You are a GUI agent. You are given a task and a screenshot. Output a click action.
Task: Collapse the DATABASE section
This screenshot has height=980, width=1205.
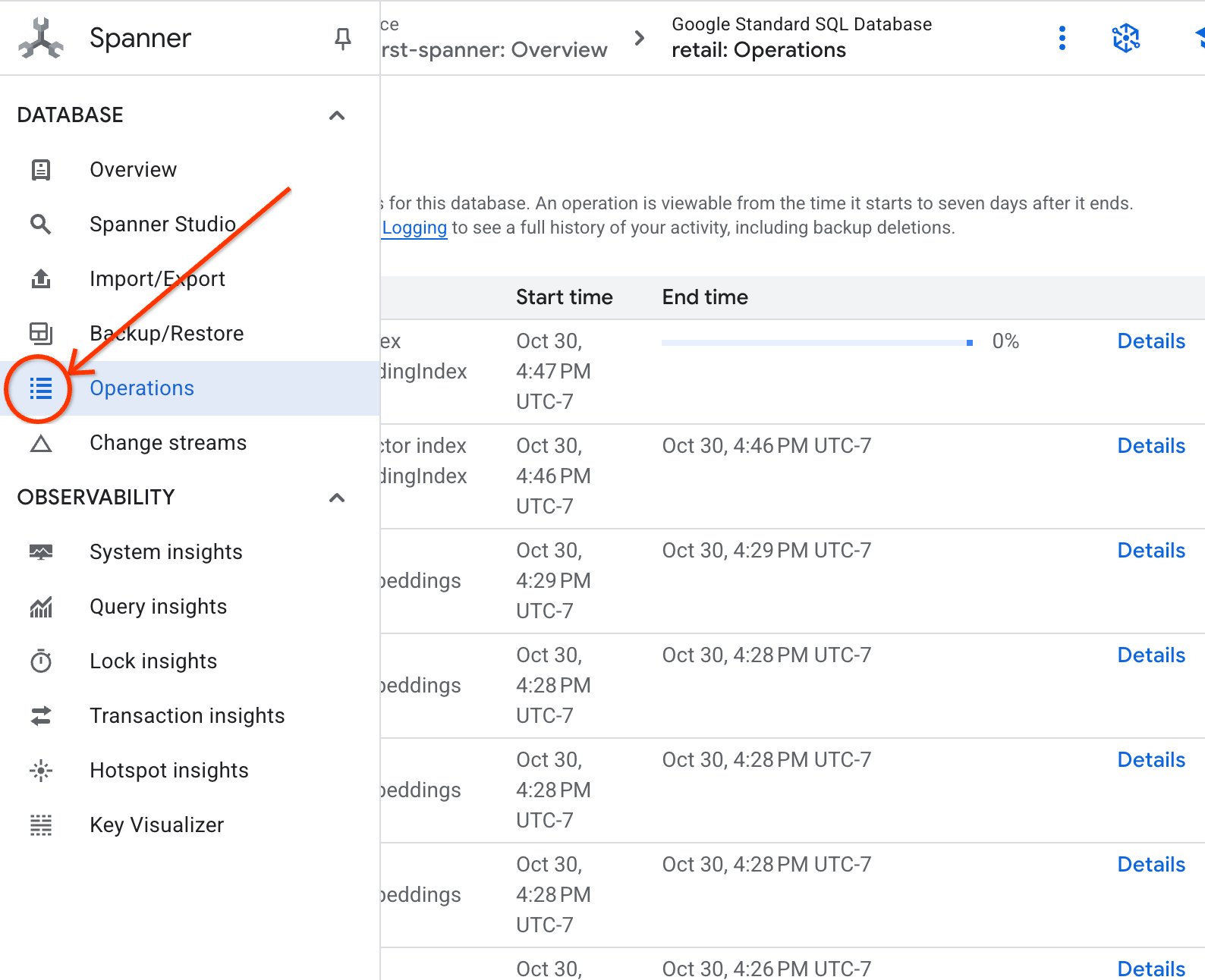click(x=337, y=115)
